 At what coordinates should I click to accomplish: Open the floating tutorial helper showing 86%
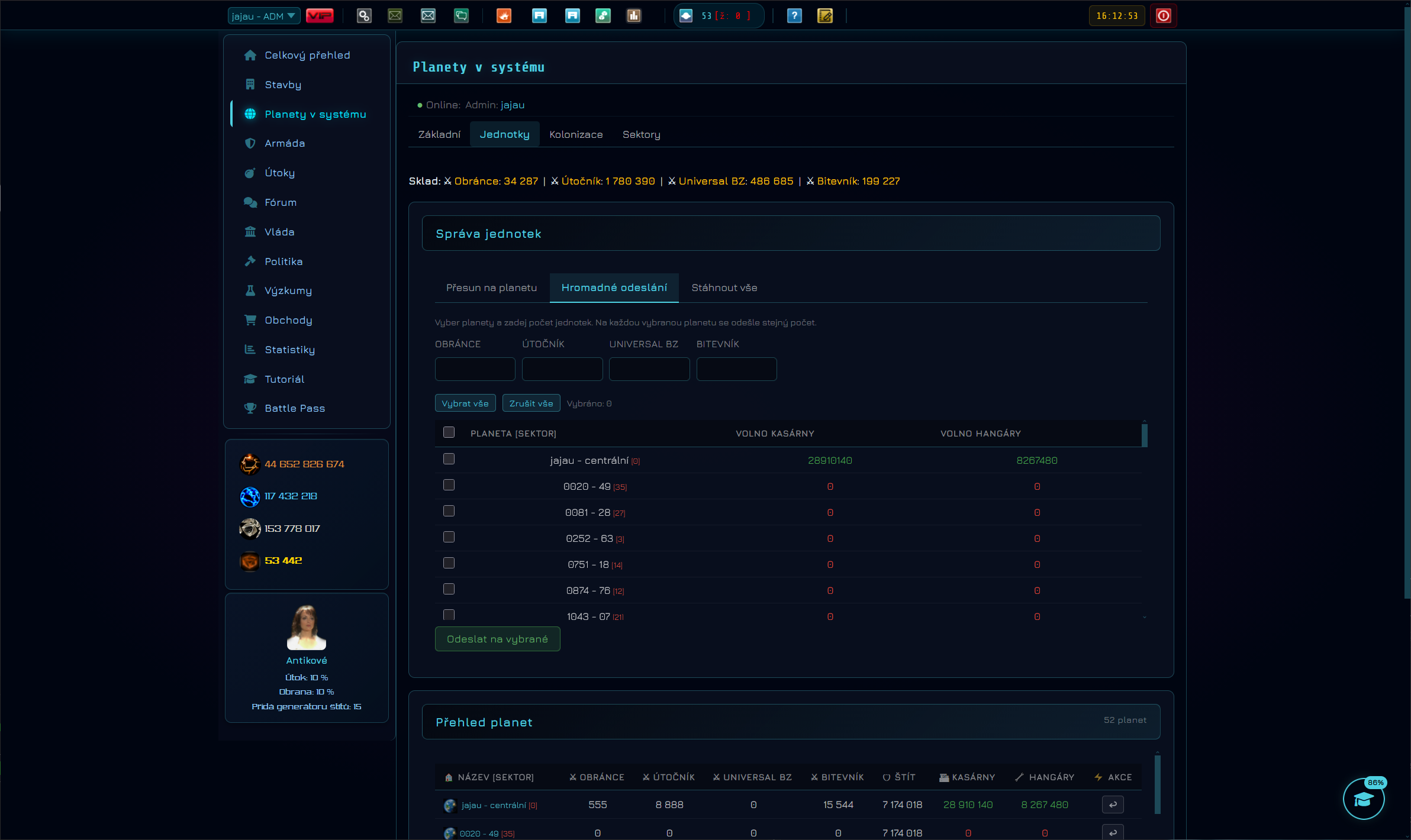[1364, 799]
